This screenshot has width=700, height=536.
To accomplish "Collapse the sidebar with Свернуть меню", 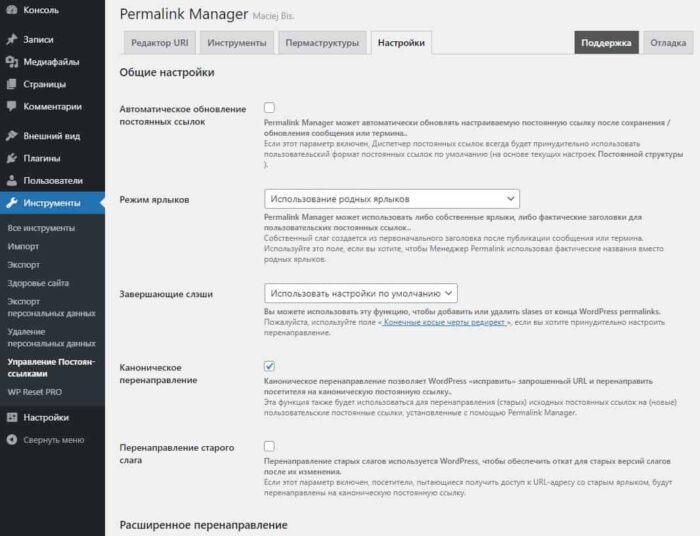I will (45, 439).
